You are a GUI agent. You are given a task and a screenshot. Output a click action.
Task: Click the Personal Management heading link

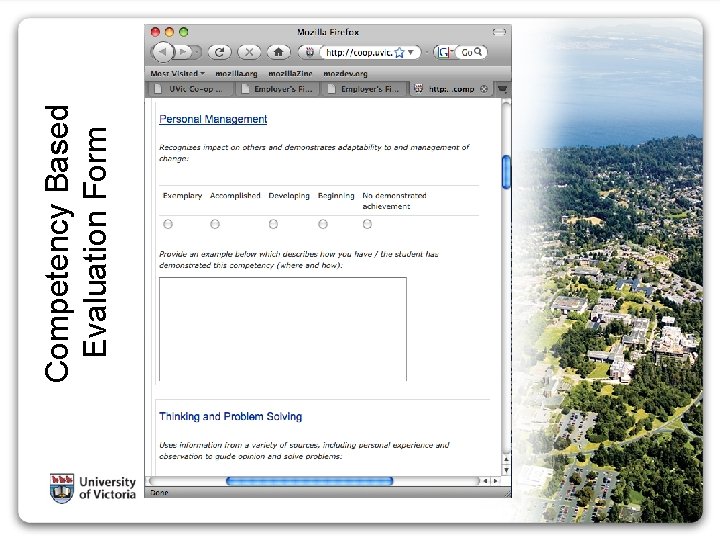pos(213,119)
